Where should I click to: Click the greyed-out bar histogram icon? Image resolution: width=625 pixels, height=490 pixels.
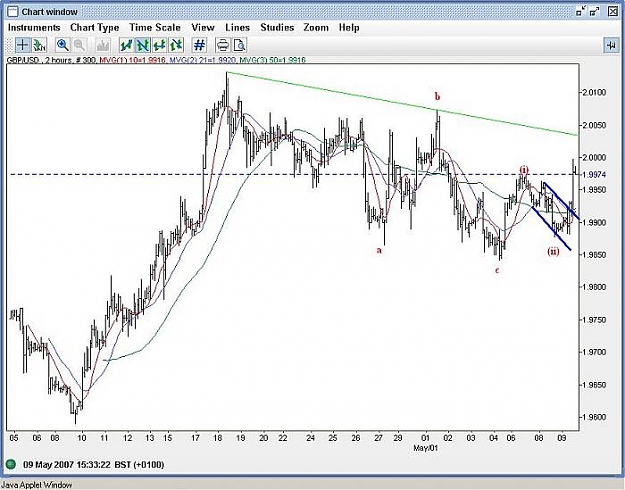[103, 45]
